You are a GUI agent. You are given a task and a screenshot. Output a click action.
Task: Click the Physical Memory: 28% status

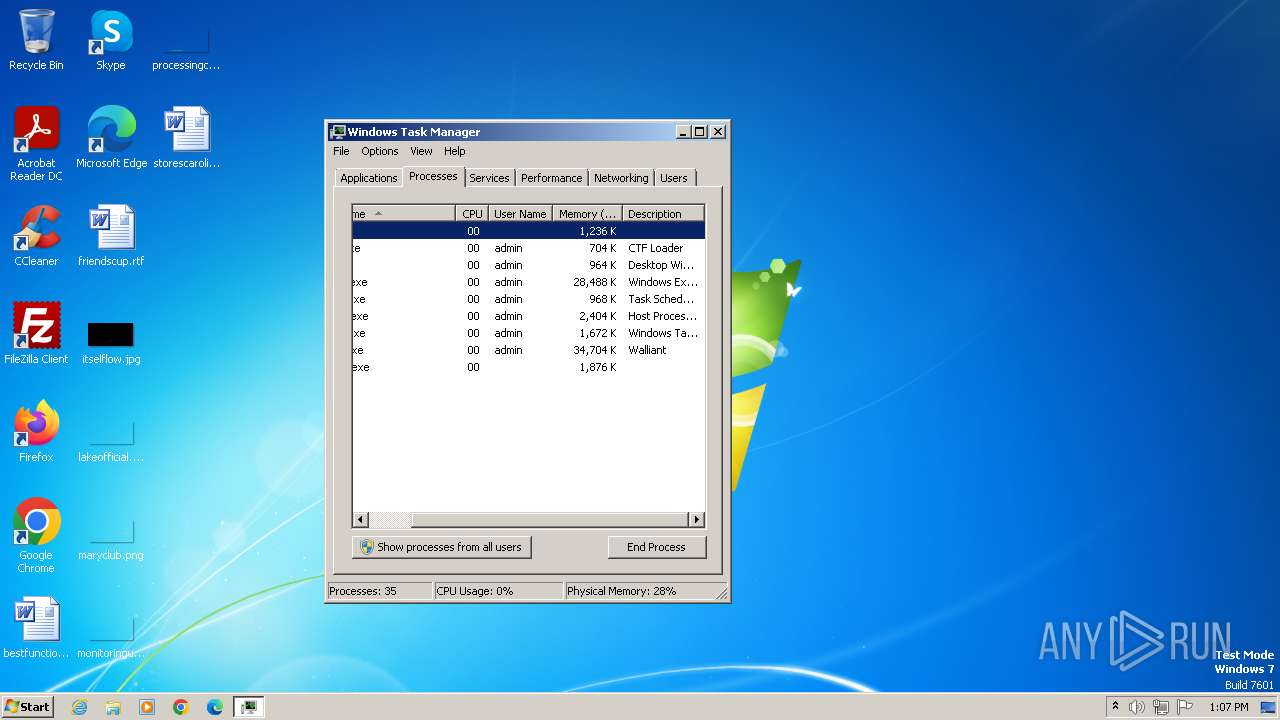coord(622,591)
